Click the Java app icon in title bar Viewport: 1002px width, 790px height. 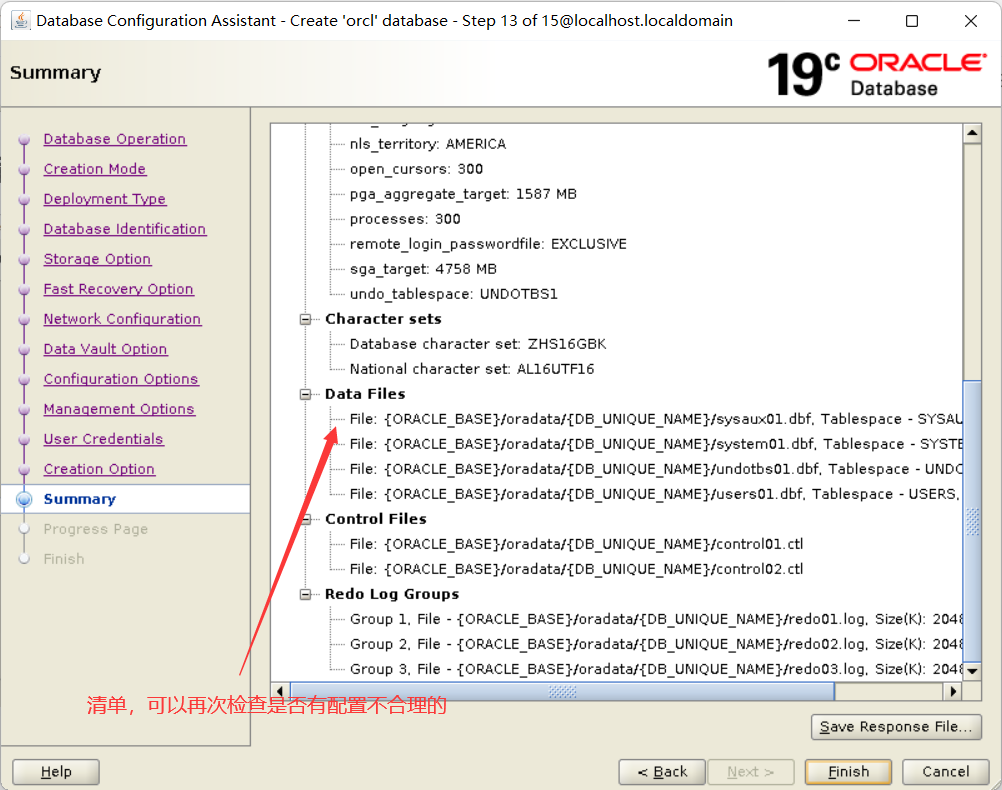(20, 20)
